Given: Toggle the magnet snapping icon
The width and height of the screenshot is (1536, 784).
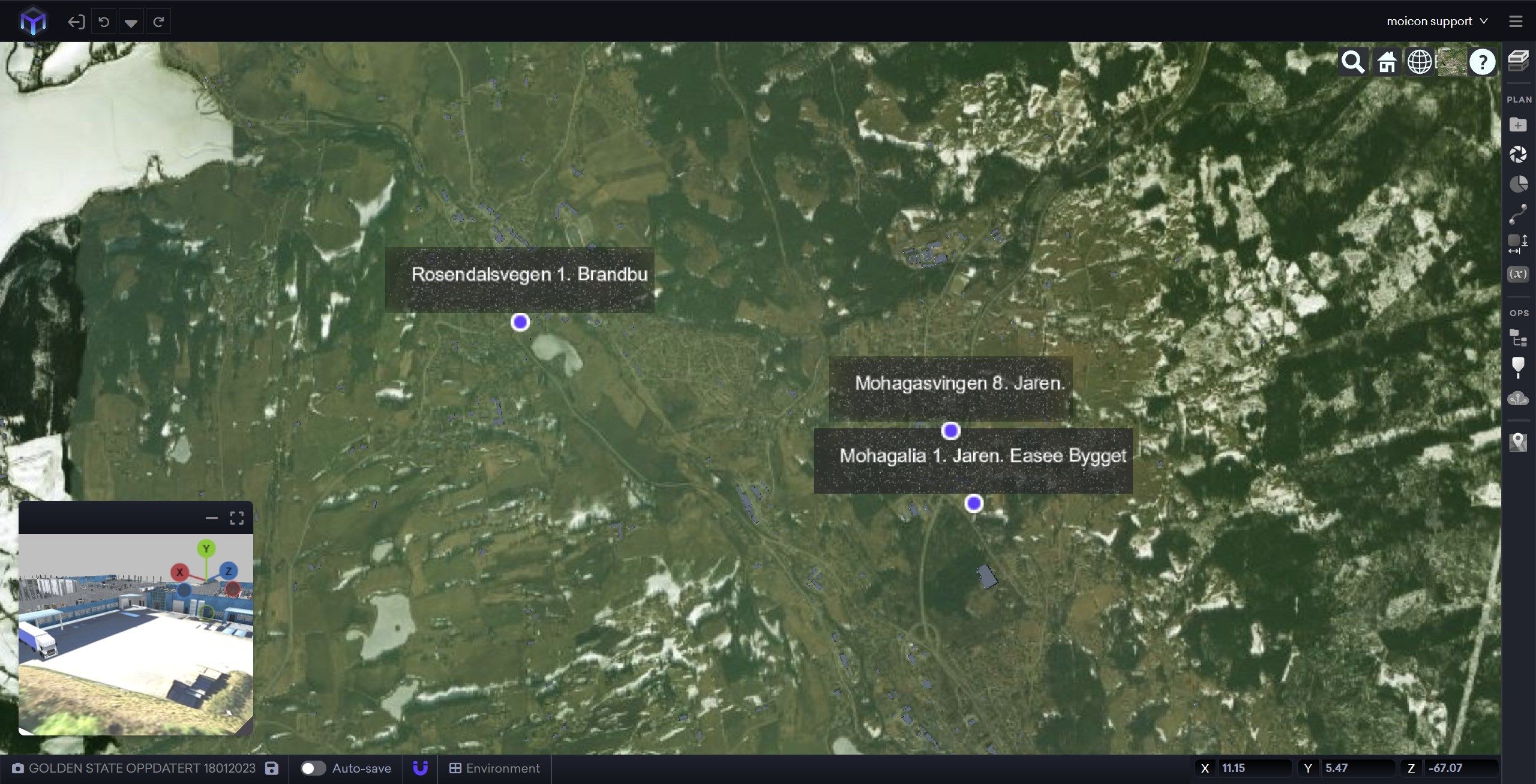Looking at the screenshot, I should pyautogui.click(x=421, y=768).
